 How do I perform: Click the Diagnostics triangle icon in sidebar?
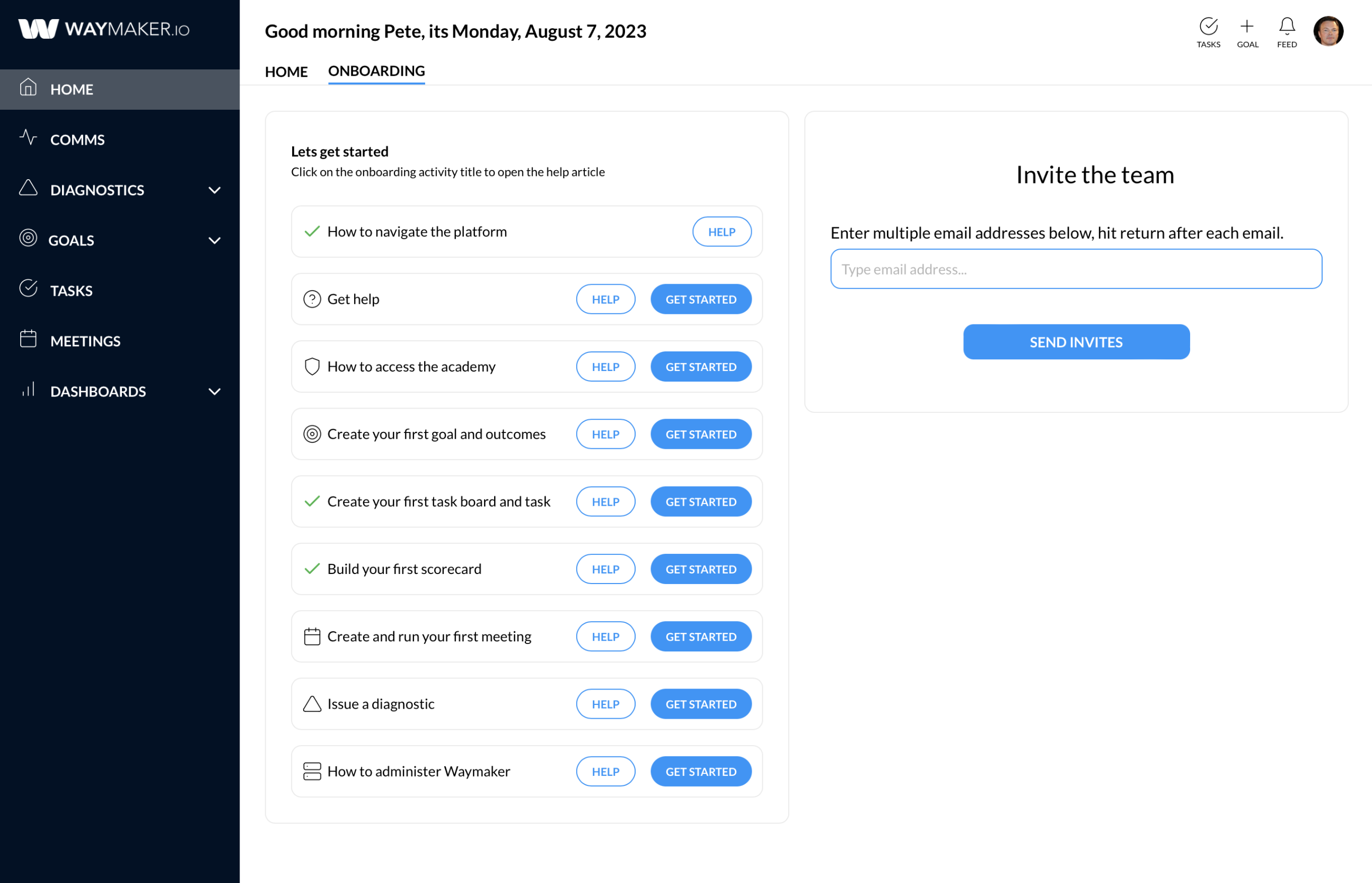click(28, 188)
